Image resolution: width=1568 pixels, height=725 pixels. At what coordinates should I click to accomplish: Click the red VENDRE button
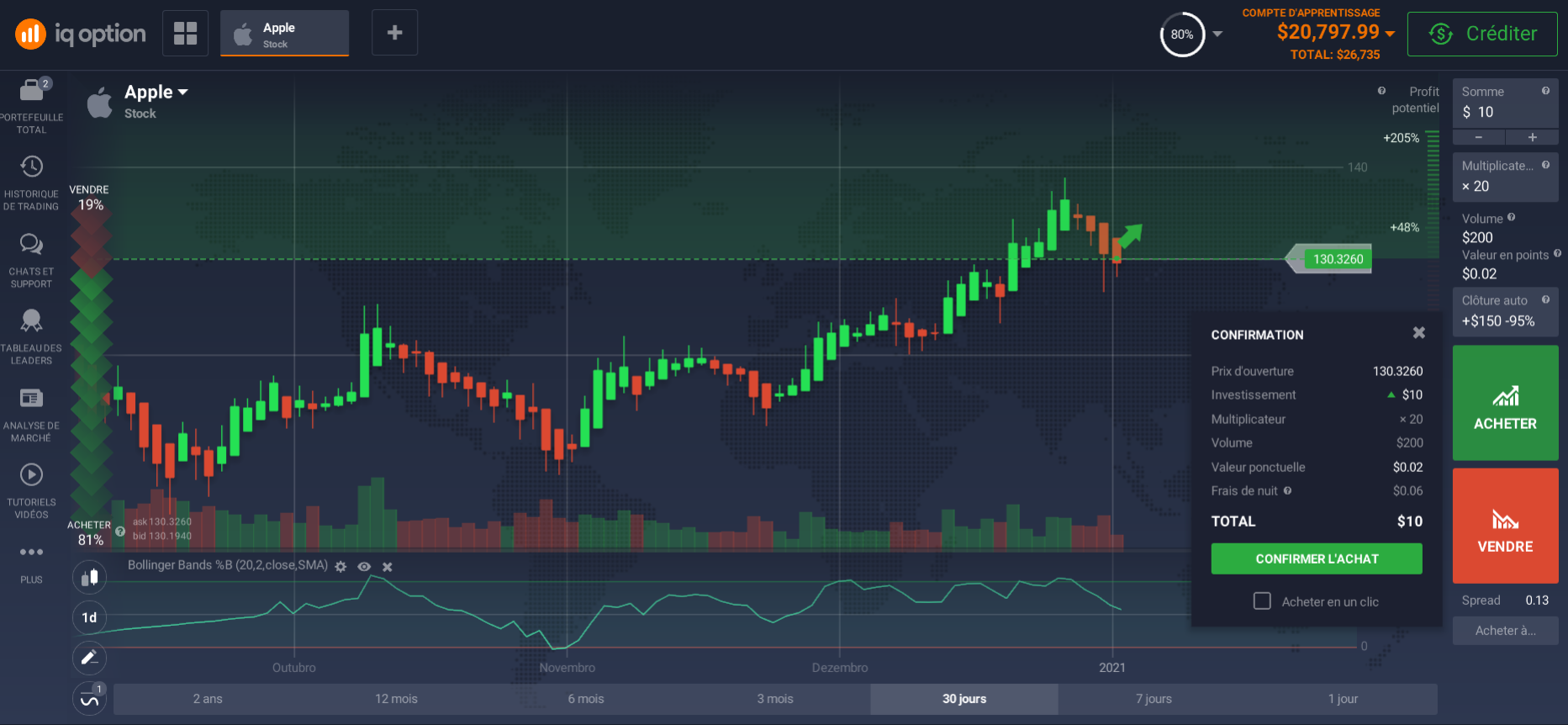tap(1505, 526)
